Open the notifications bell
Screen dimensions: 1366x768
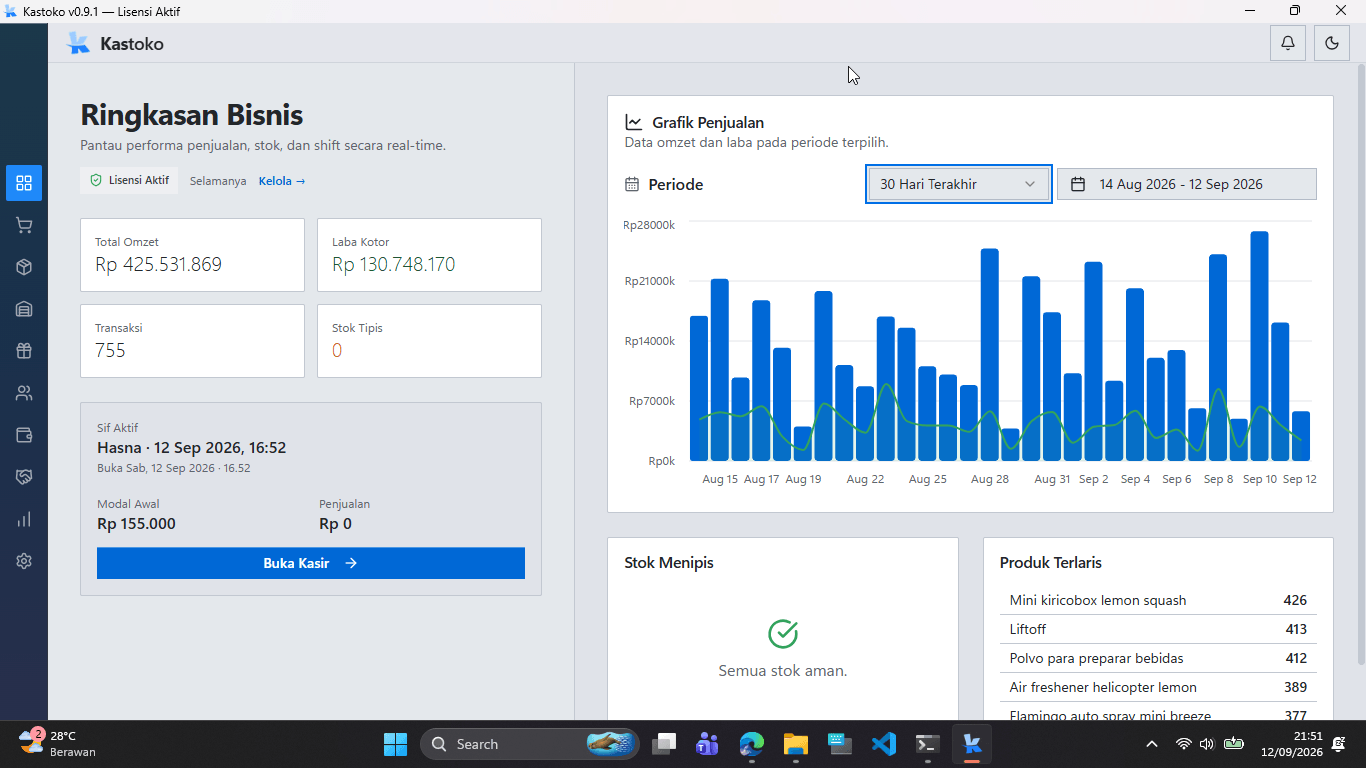[x=1288, y=43]
